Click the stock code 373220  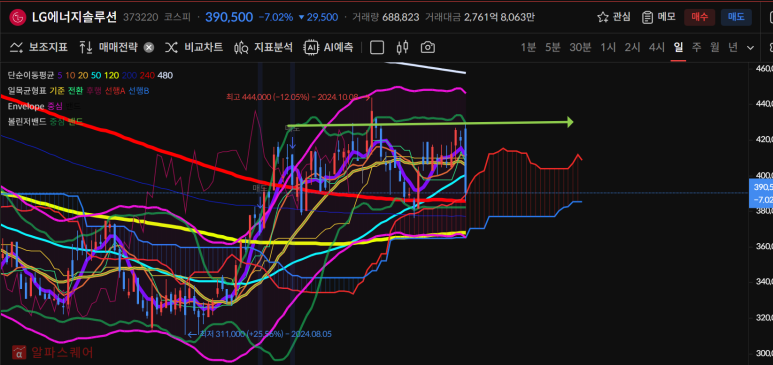tap(141, 18)
